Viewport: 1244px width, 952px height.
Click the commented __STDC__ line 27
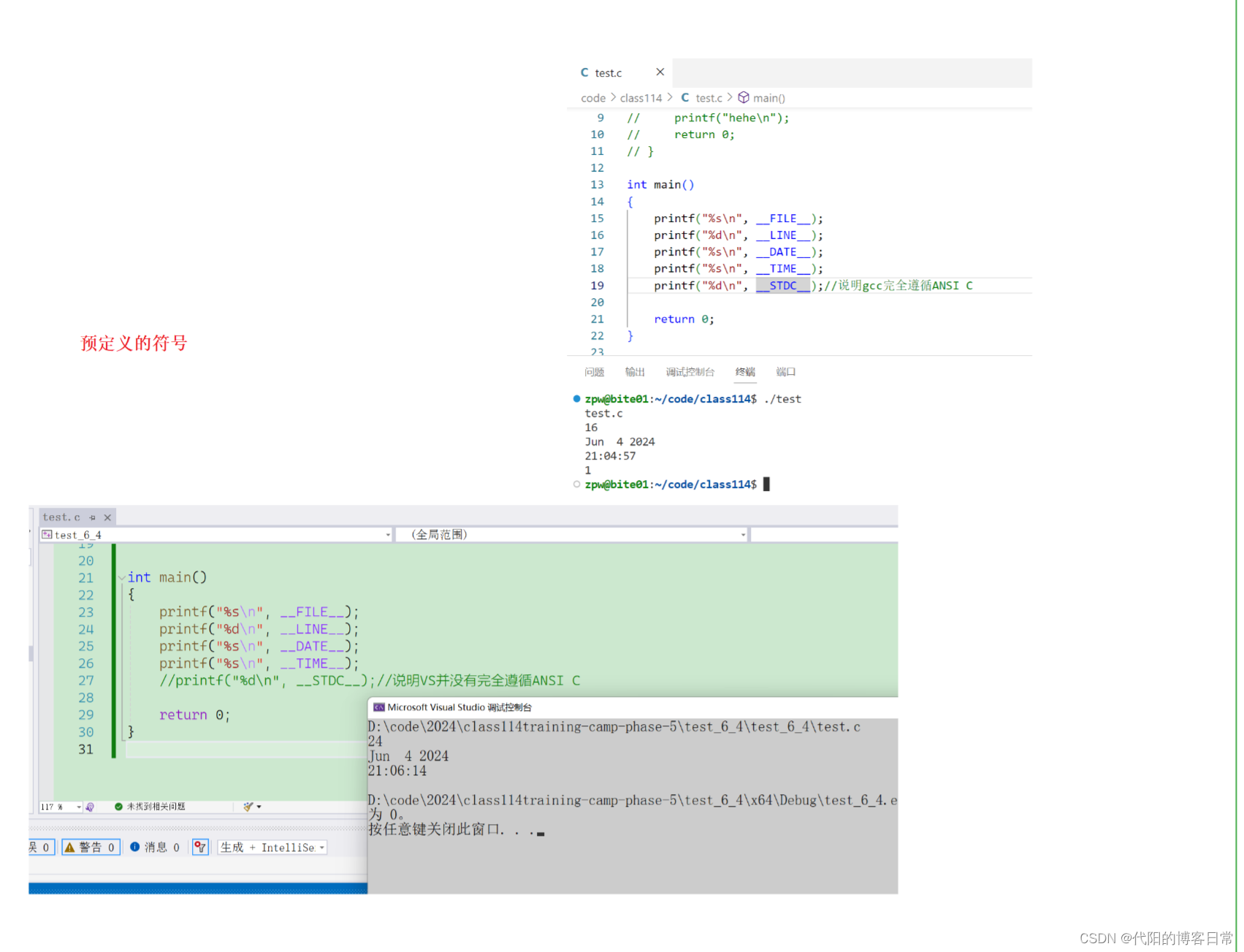(370, 681)
